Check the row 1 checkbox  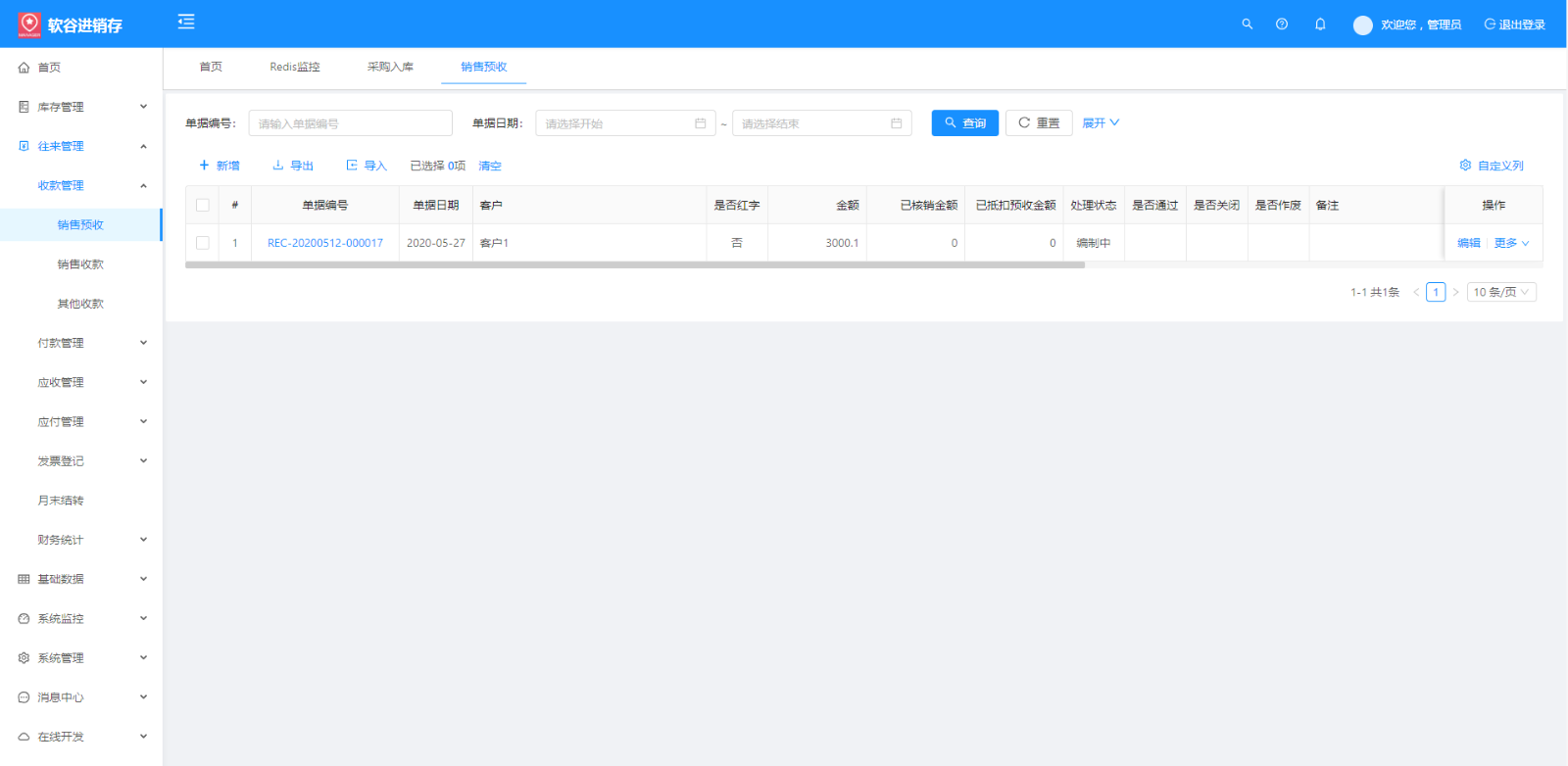click(x=203, y=243)
